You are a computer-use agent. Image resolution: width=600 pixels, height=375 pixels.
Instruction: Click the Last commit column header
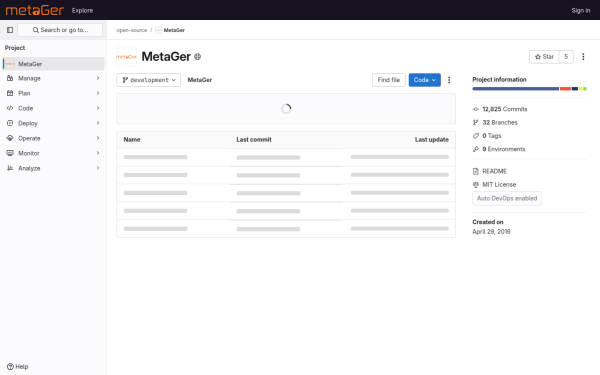[254, 140]
